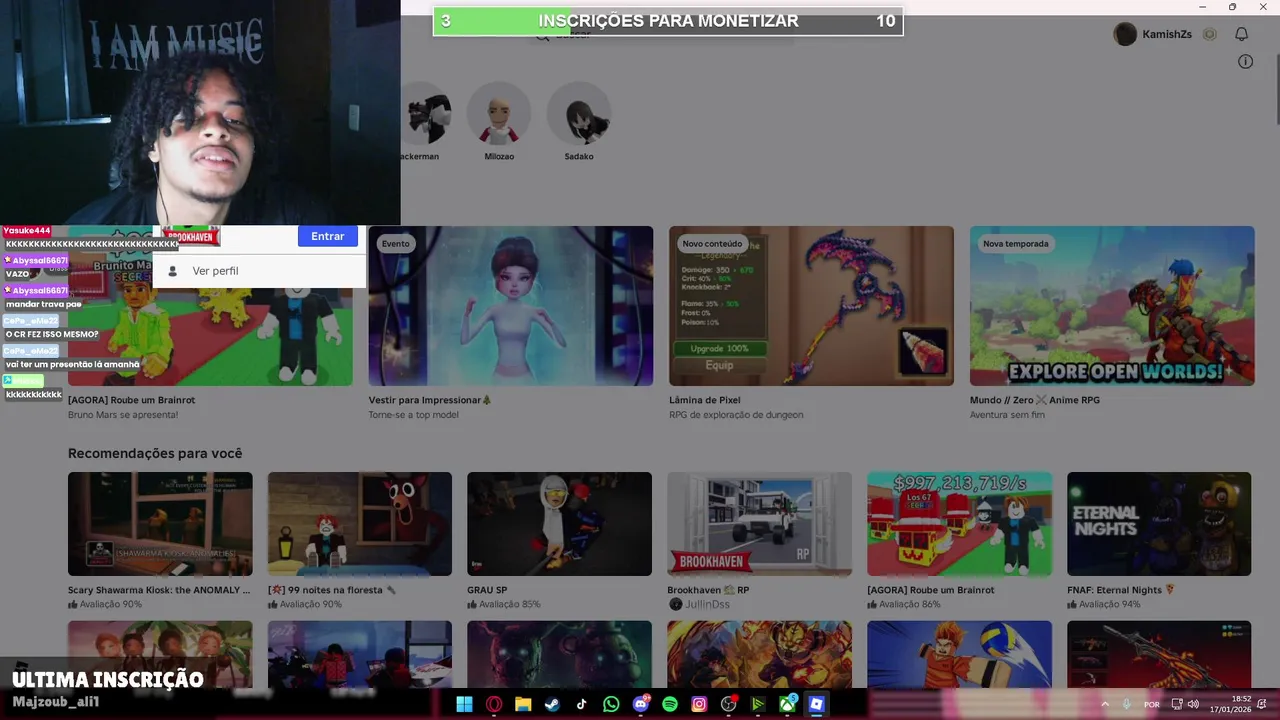Open OBS Studio from the taskbar
Screen dimensions: 1280x720
coord(728,704)
